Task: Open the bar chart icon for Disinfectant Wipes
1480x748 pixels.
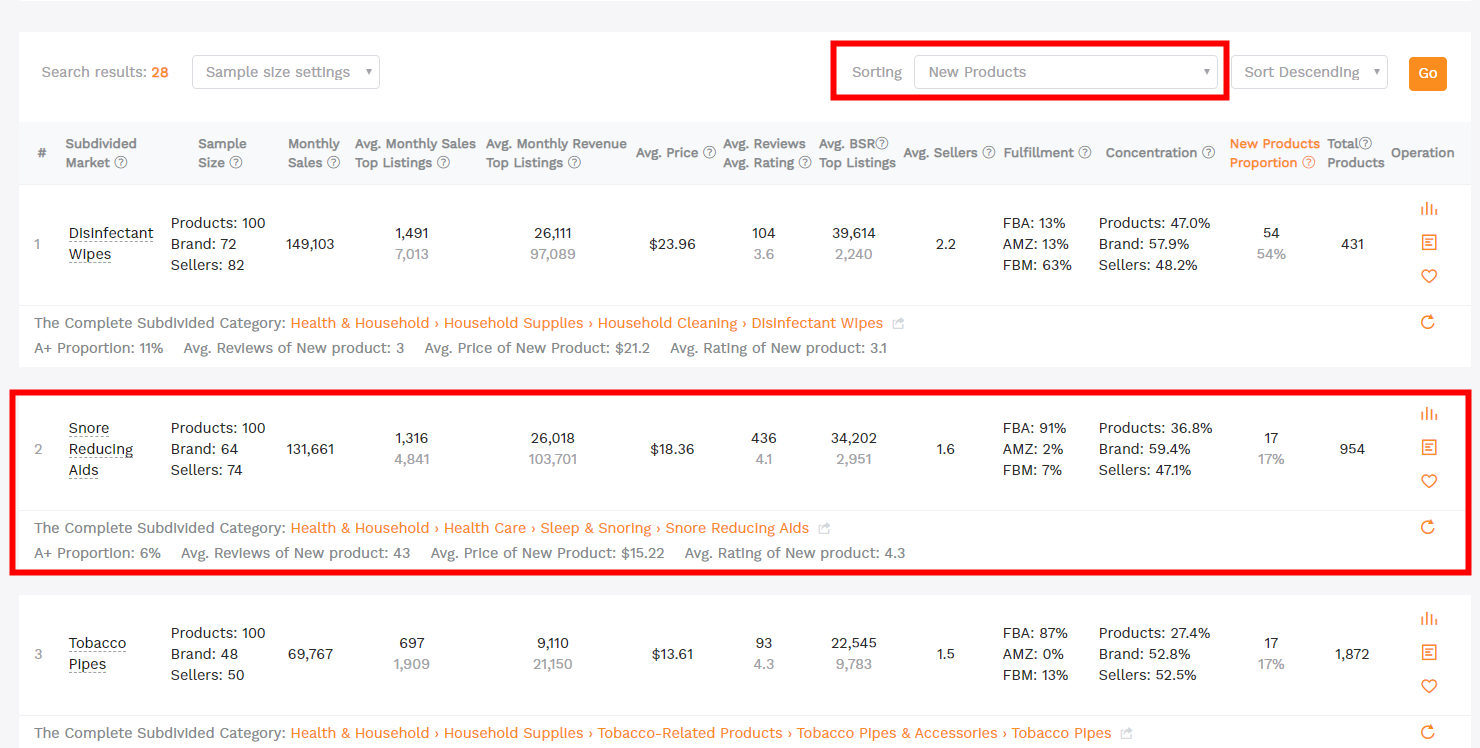Action: (x=1428, y=209)
